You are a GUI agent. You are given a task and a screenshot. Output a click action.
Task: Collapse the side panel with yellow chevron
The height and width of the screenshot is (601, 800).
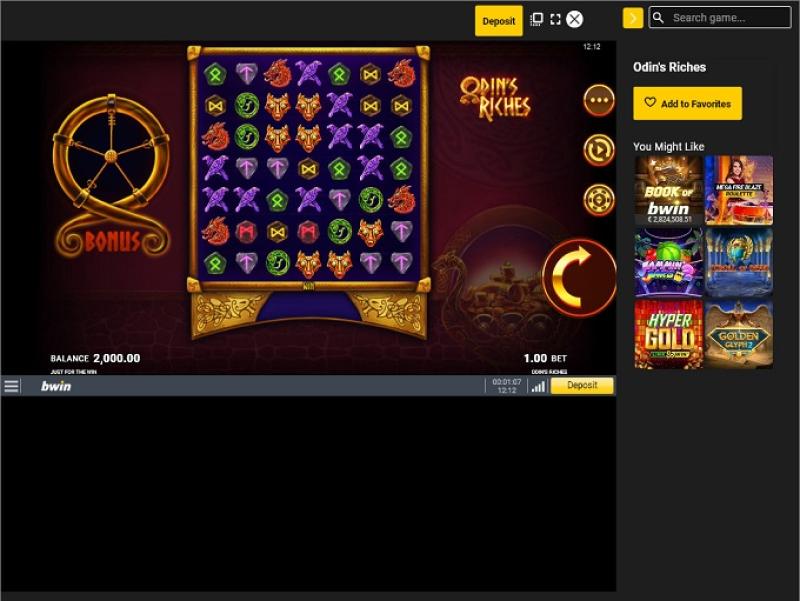coord(633,18)
